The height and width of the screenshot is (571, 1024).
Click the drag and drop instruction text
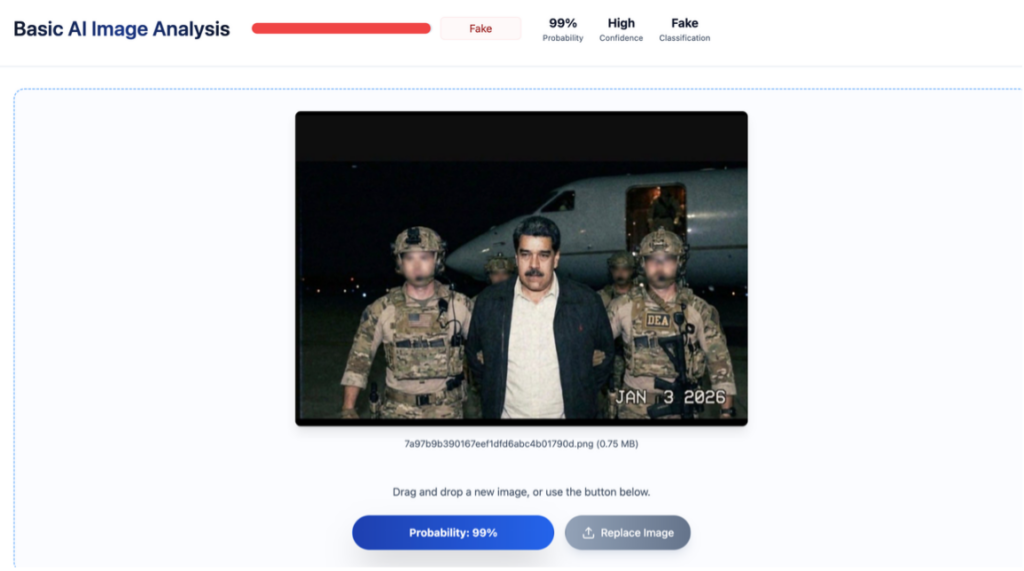(521, 492)
